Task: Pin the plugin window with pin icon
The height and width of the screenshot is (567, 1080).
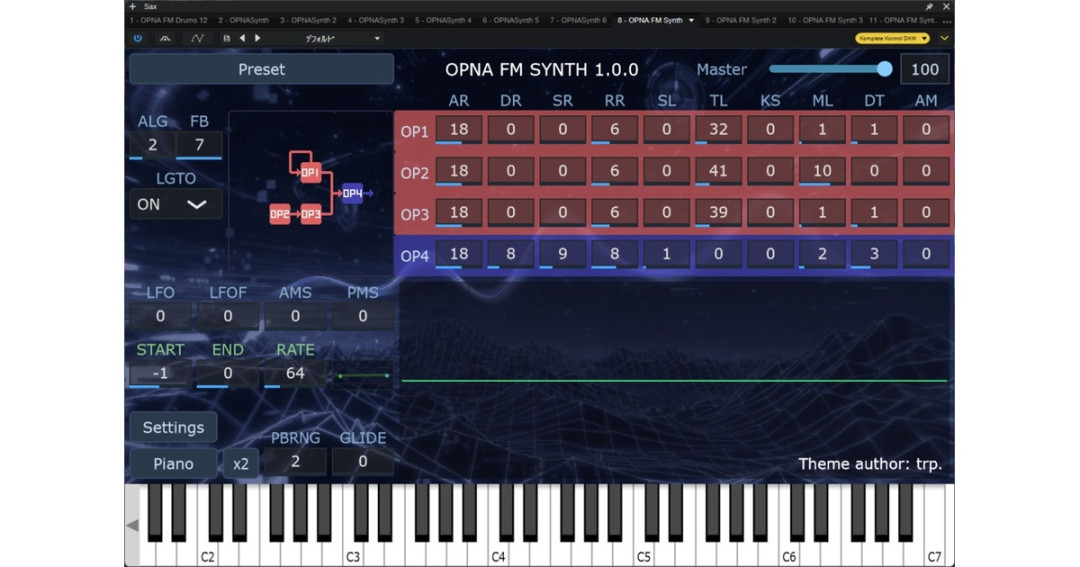Action: tap(928, 6)
